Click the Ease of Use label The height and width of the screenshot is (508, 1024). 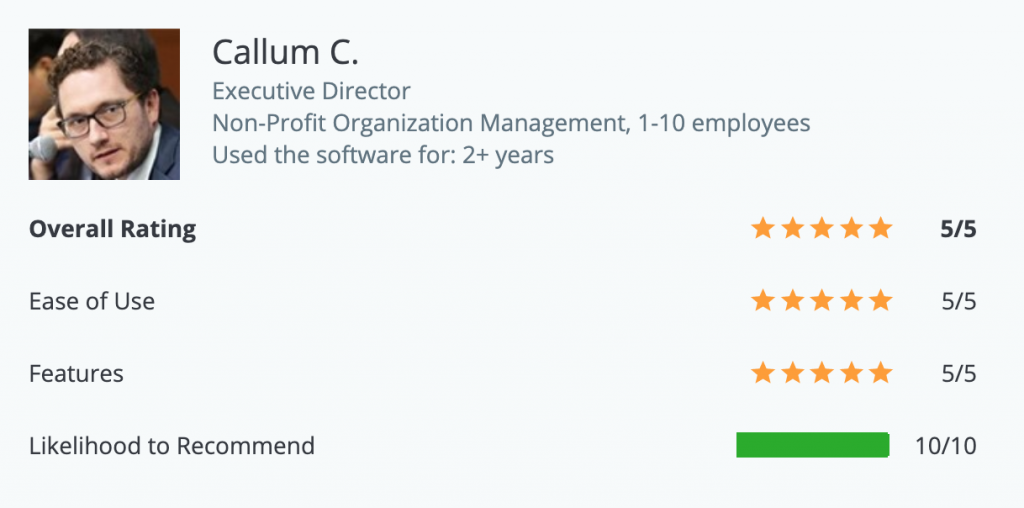coord(92,301)
